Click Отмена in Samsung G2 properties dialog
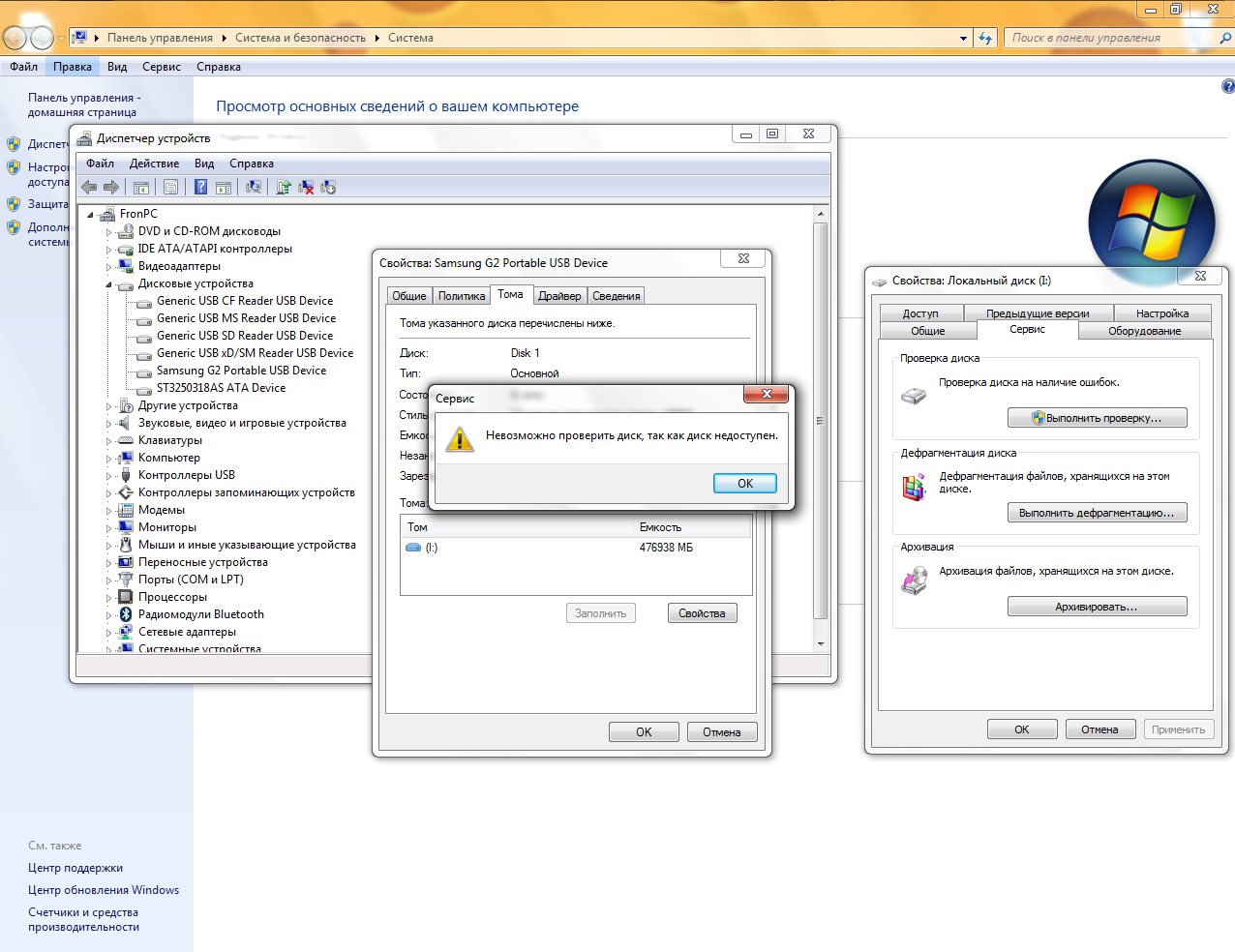The image size is (1235, 952). 722,732
